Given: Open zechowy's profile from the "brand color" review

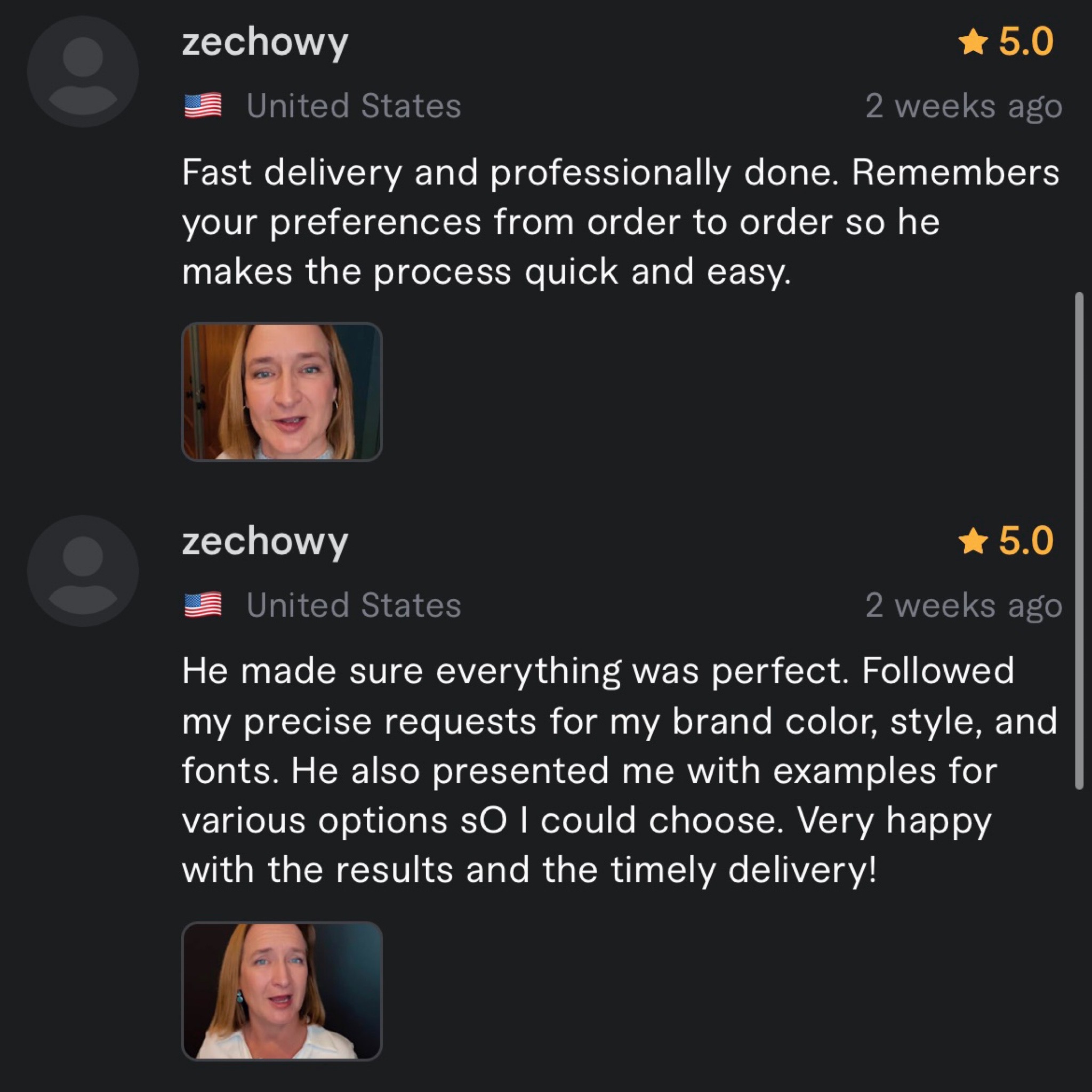Looking at the screenshot, I should pos(264,542).
